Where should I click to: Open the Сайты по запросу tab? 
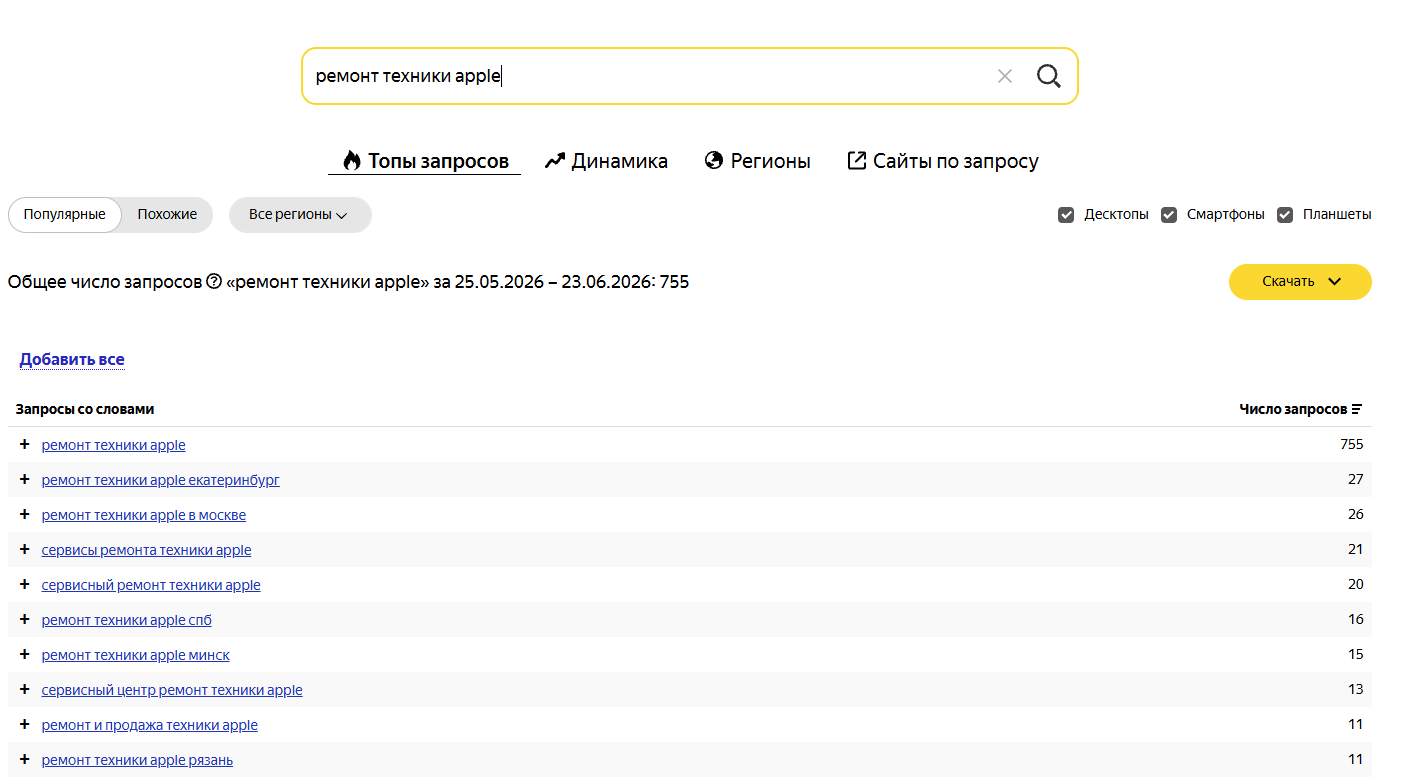coord(943,161)
